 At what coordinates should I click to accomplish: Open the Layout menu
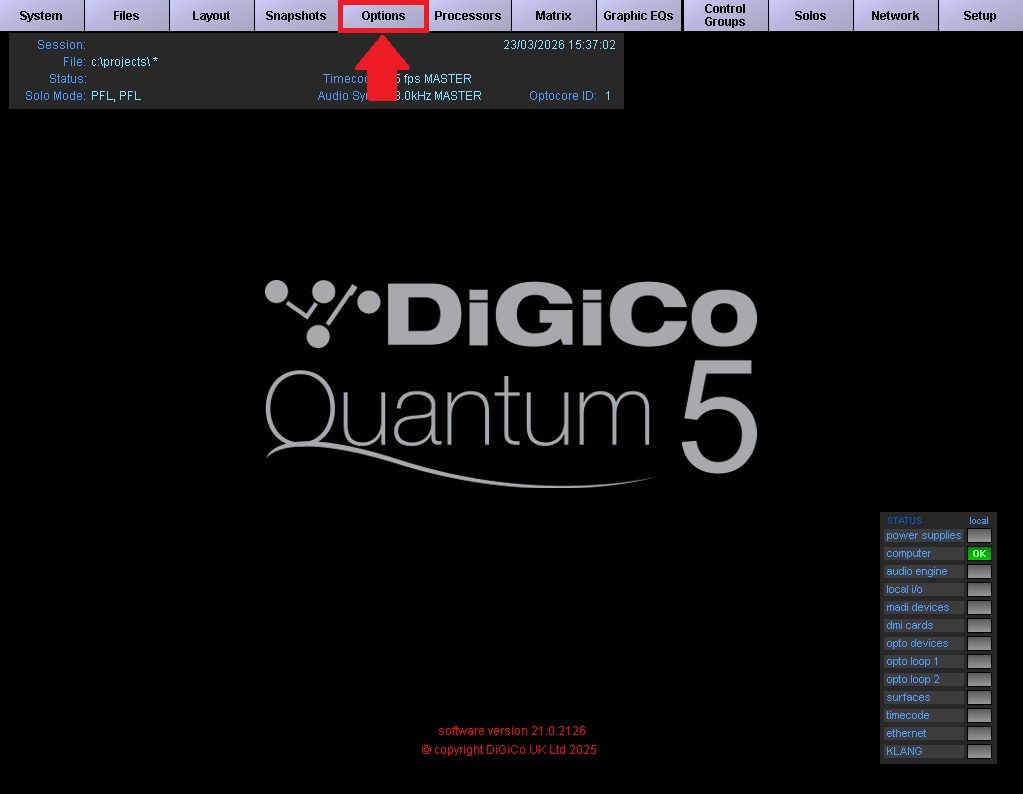tap(211, 16)
